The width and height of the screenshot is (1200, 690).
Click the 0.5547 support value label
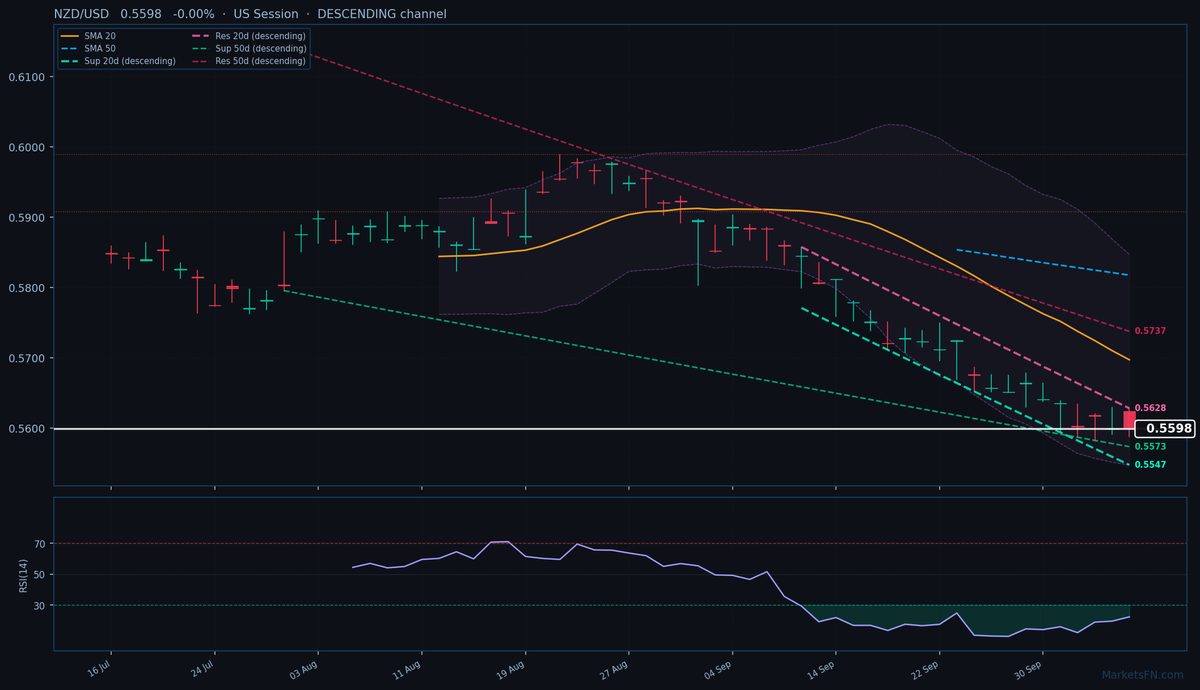pyautogui.click(x=1150, y=465)
